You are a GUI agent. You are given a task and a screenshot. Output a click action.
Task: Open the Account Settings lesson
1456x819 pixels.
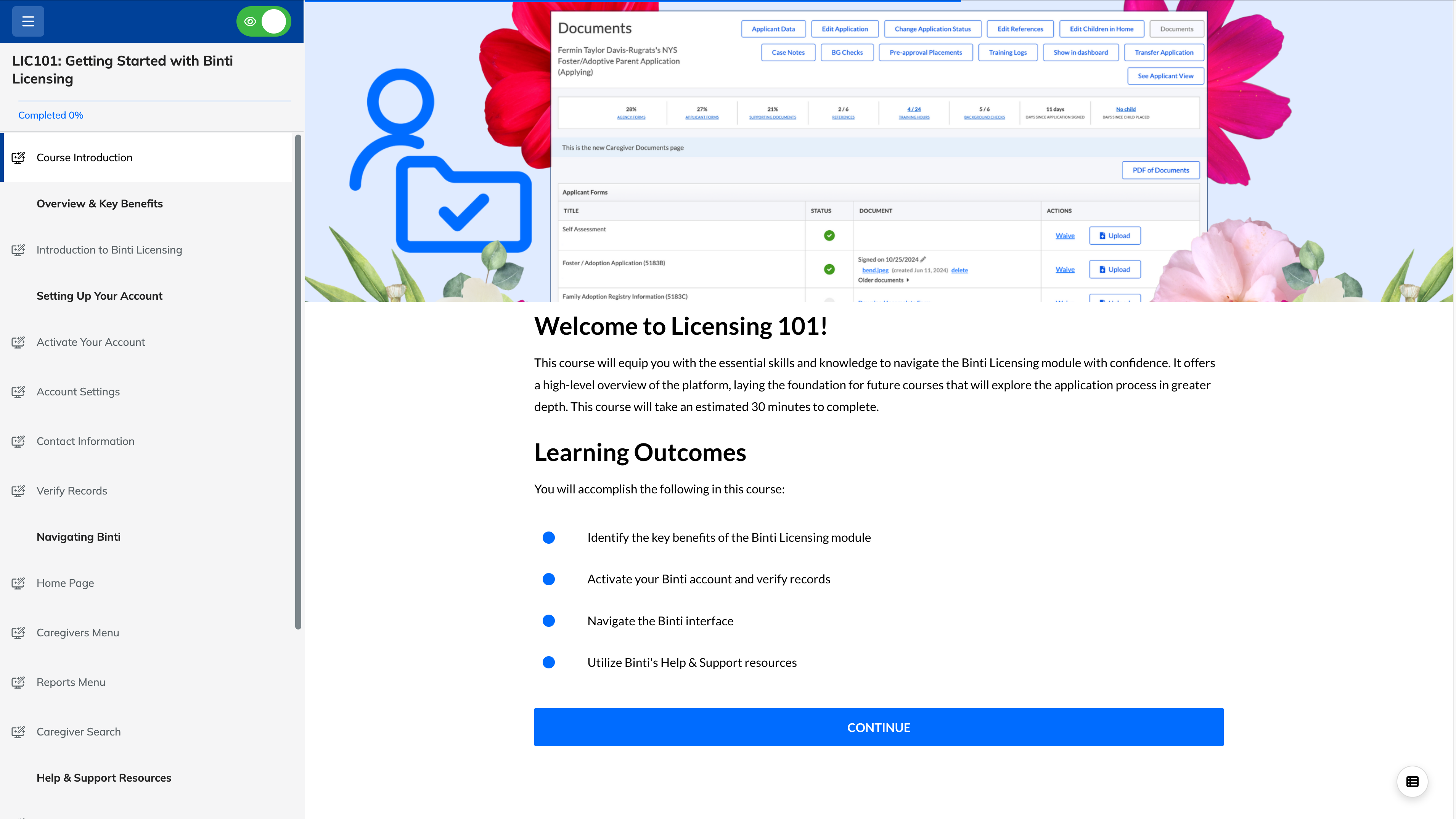point(147,392)
